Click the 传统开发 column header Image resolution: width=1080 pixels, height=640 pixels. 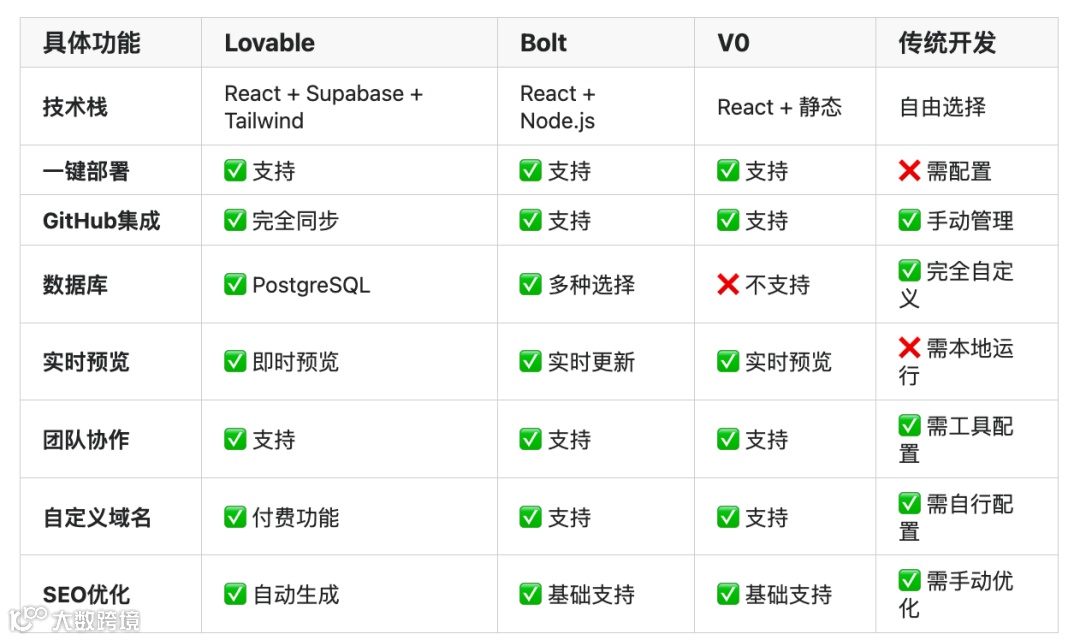946,43
